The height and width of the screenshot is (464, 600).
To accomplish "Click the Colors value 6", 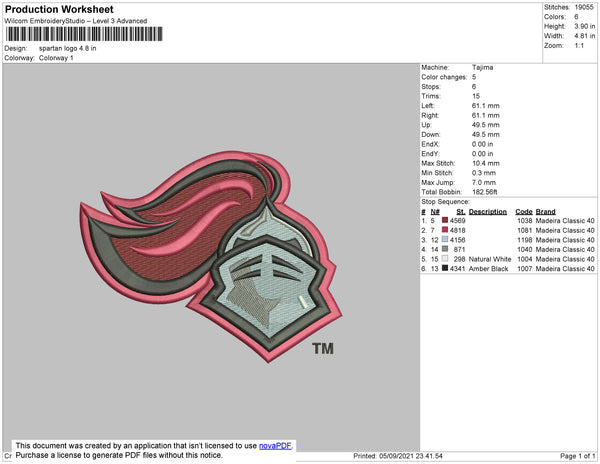I will click(x=576, y=17).
